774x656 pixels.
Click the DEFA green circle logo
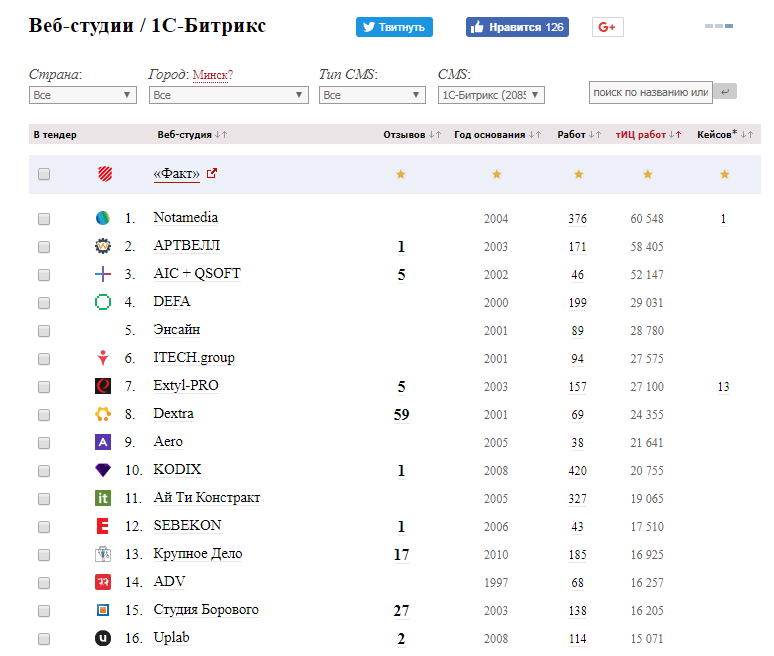[103, 302]
